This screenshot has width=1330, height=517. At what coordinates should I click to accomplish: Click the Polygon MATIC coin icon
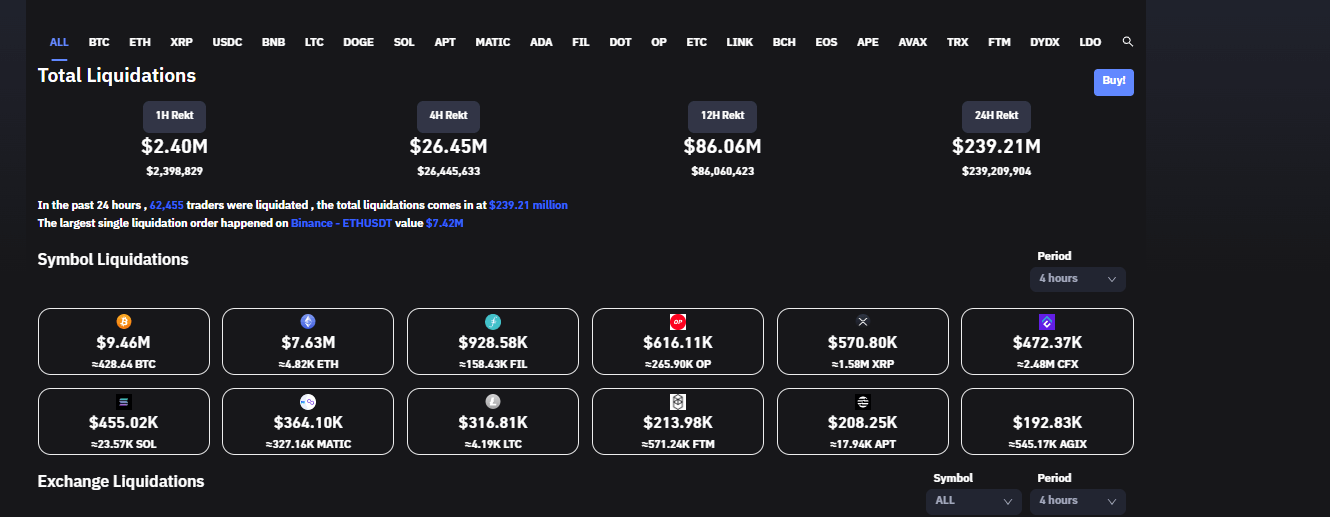[308, 402]
